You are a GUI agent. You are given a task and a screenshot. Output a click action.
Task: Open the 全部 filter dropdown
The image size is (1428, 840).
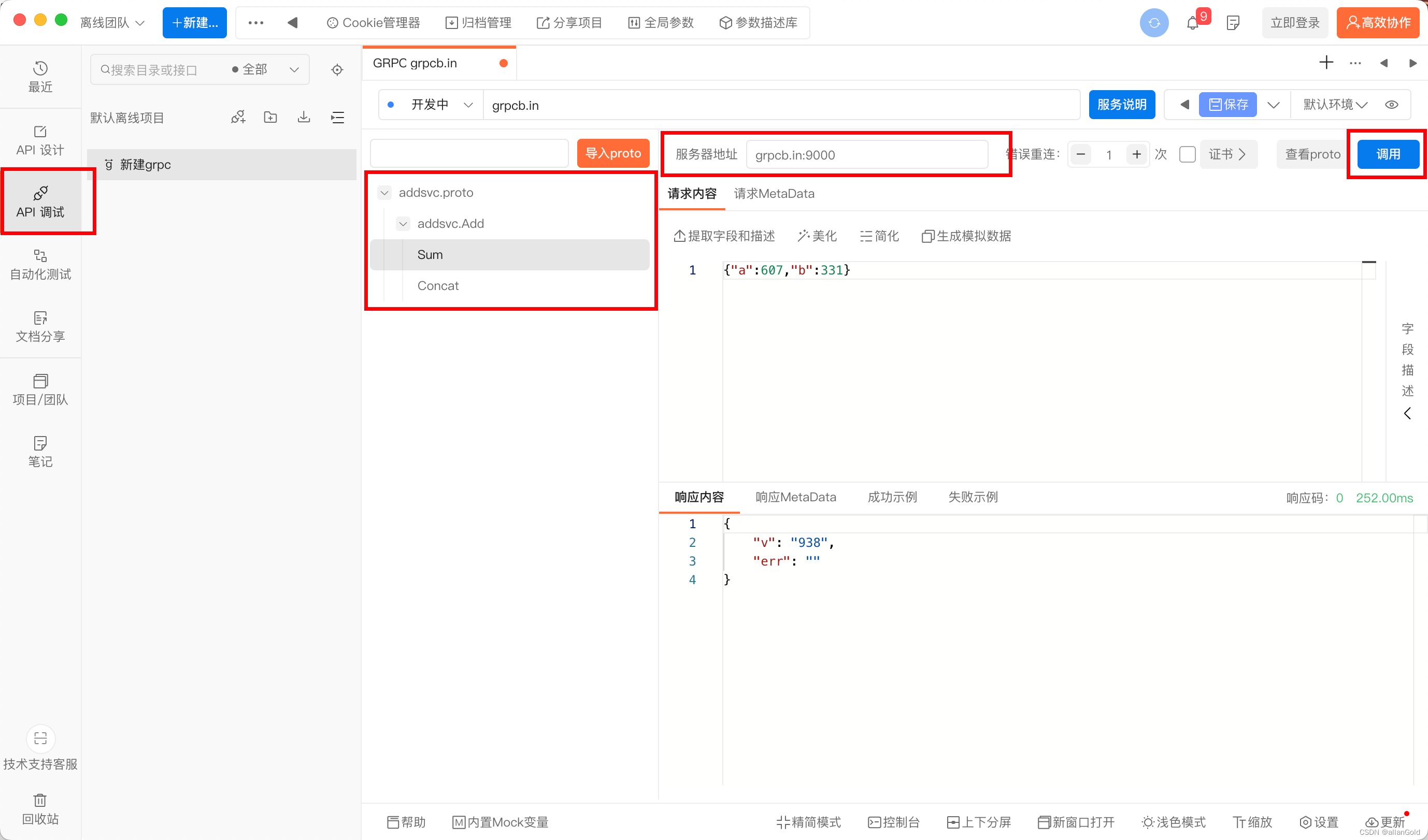(265, 69)
